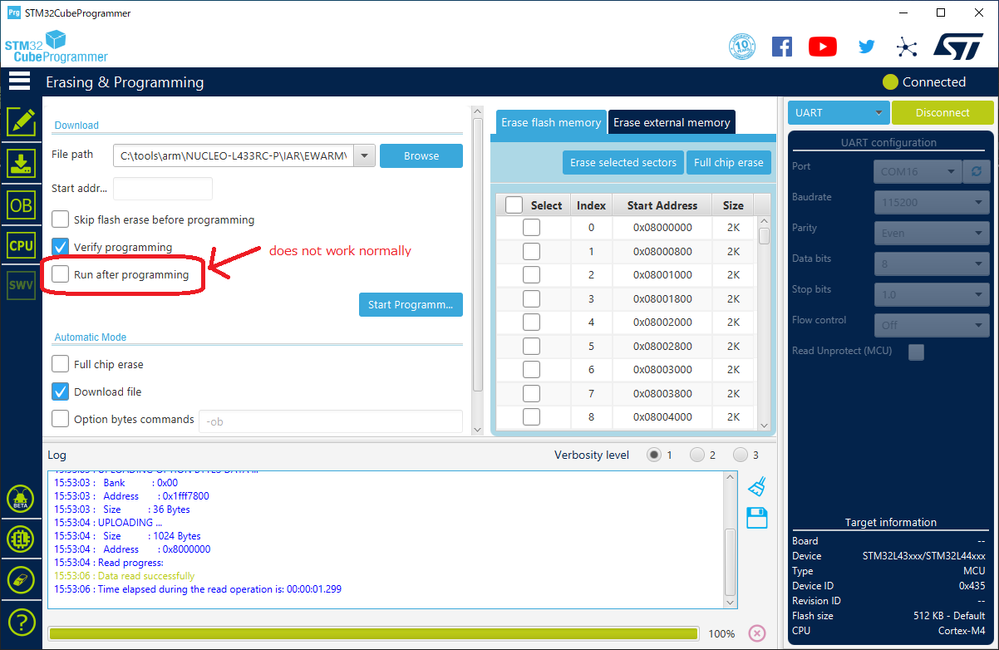
Task: Open the Data bits dropdown
Action: (x=931, y=264)
